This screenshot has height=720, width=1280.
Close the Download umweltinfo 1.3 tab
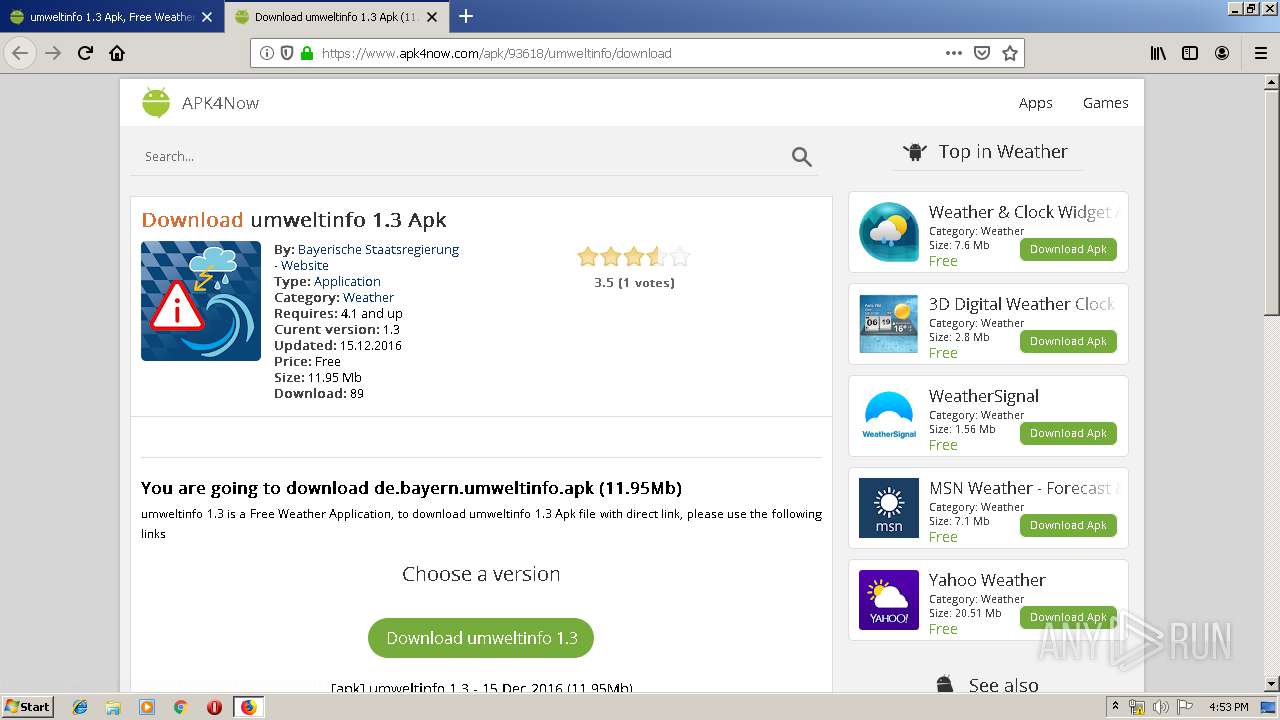pyautogui.click(x=434, y=17)
